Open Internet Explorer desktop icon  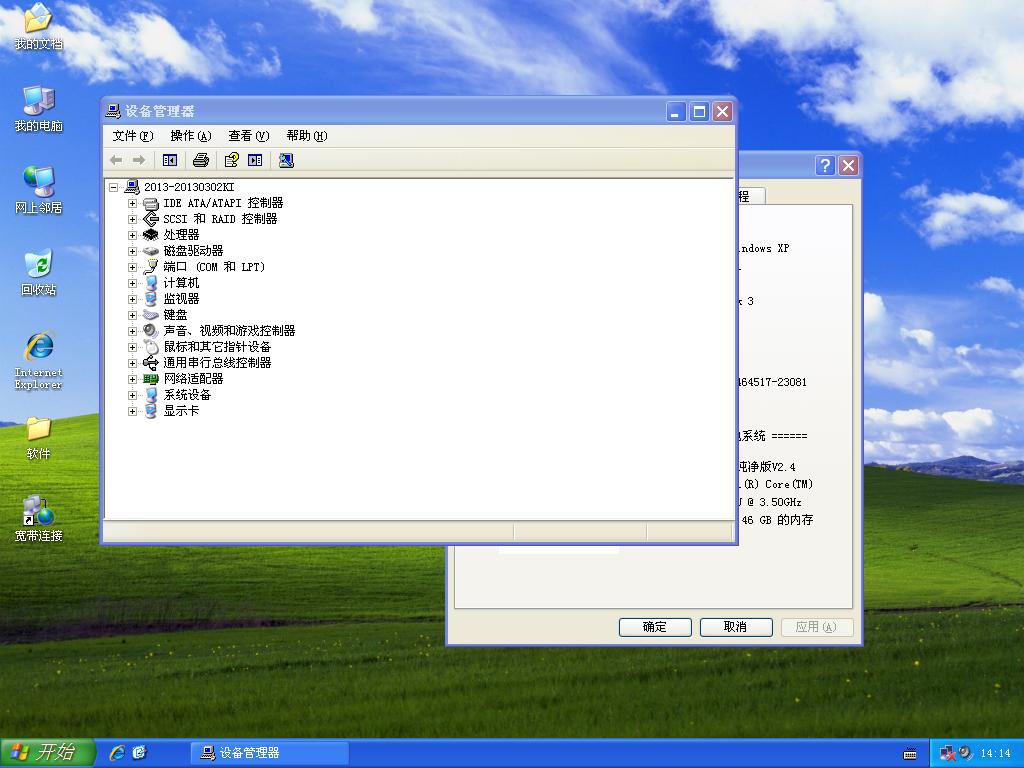click(x=38, y=360)
